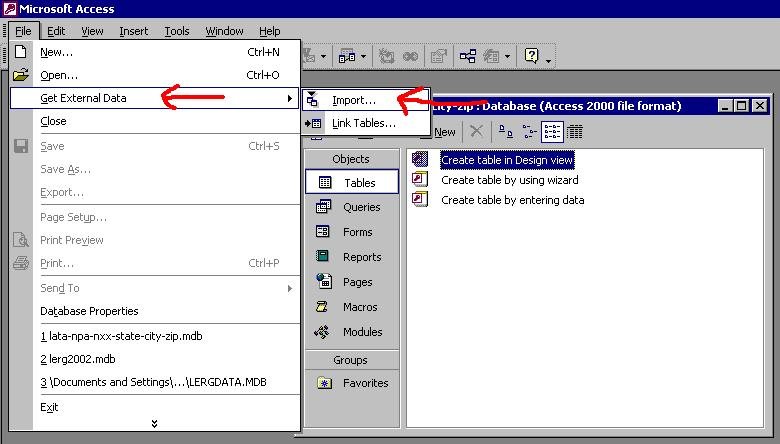Click the Code toolbar icon

tap(386, 56)
